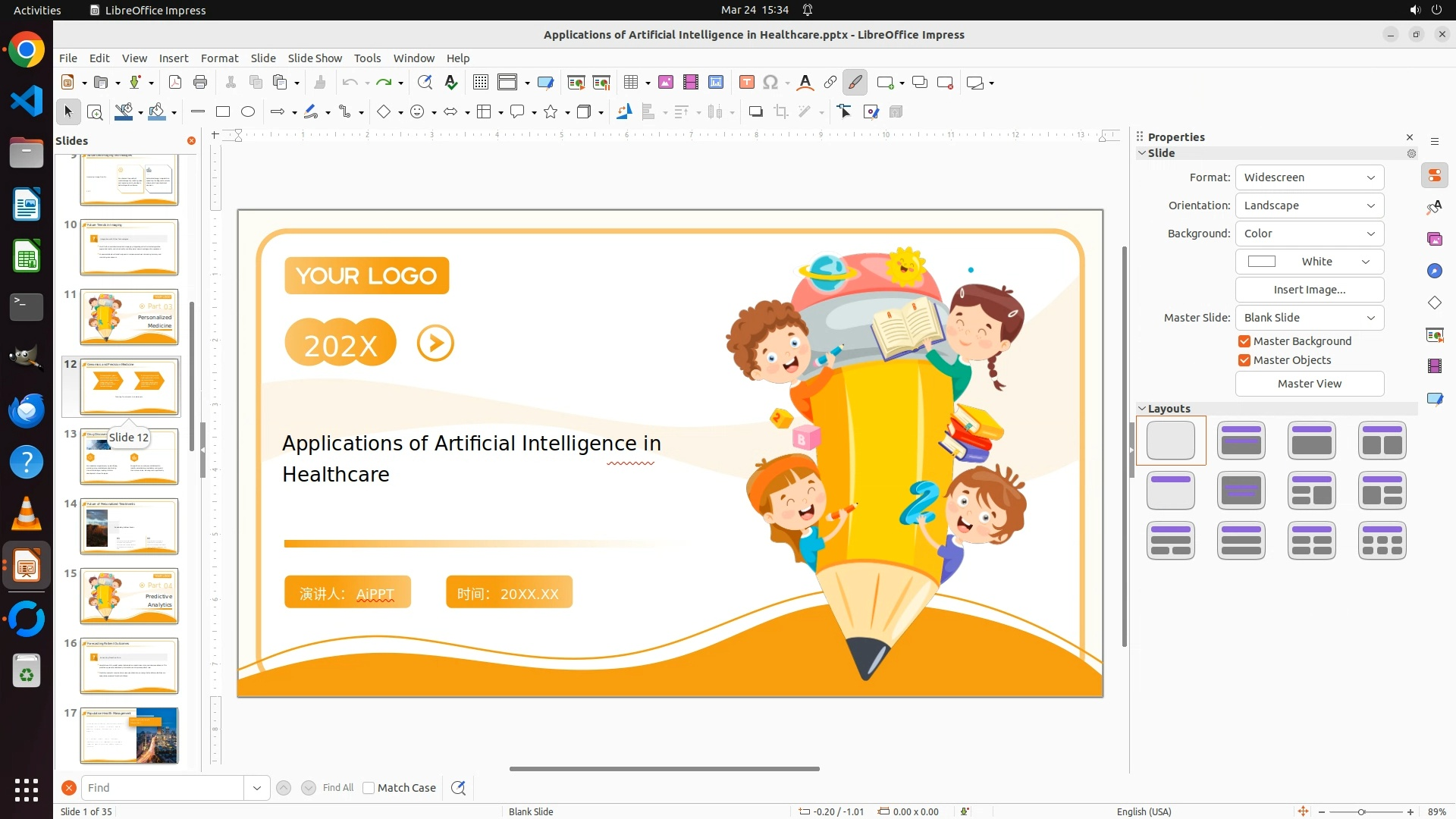The image size is (1456, 819).
Task: Uncheck the Master Background checkbox
Action: 1244,341
